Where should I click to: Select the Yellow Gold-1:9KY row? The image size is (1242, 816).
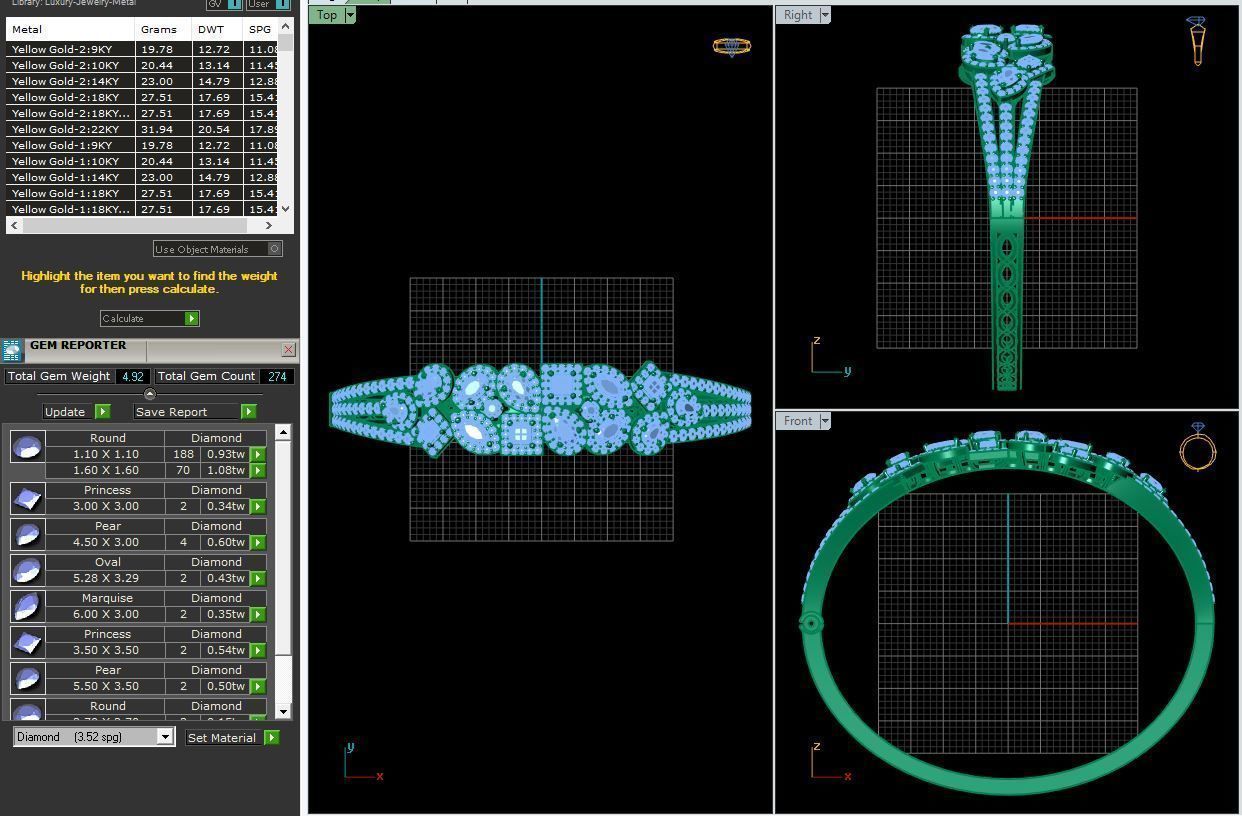pyautogui.click(x=143, y=145)
